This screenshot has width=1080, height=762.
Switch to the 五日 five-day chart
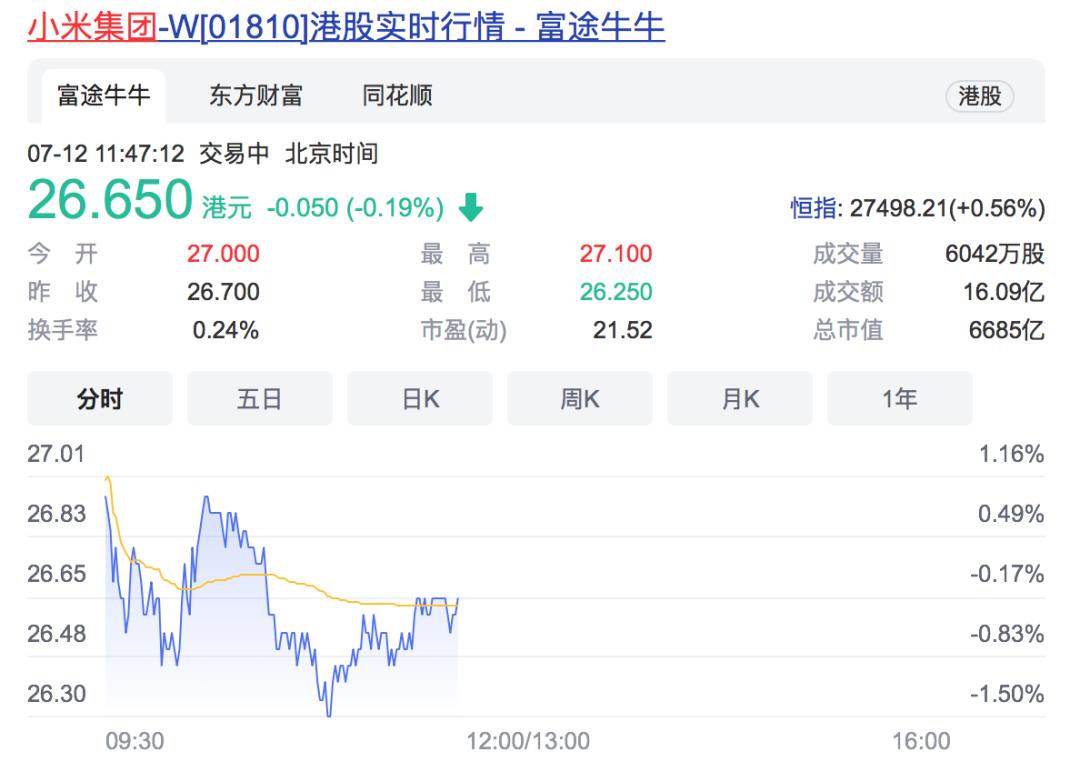(x=260, y=397)
